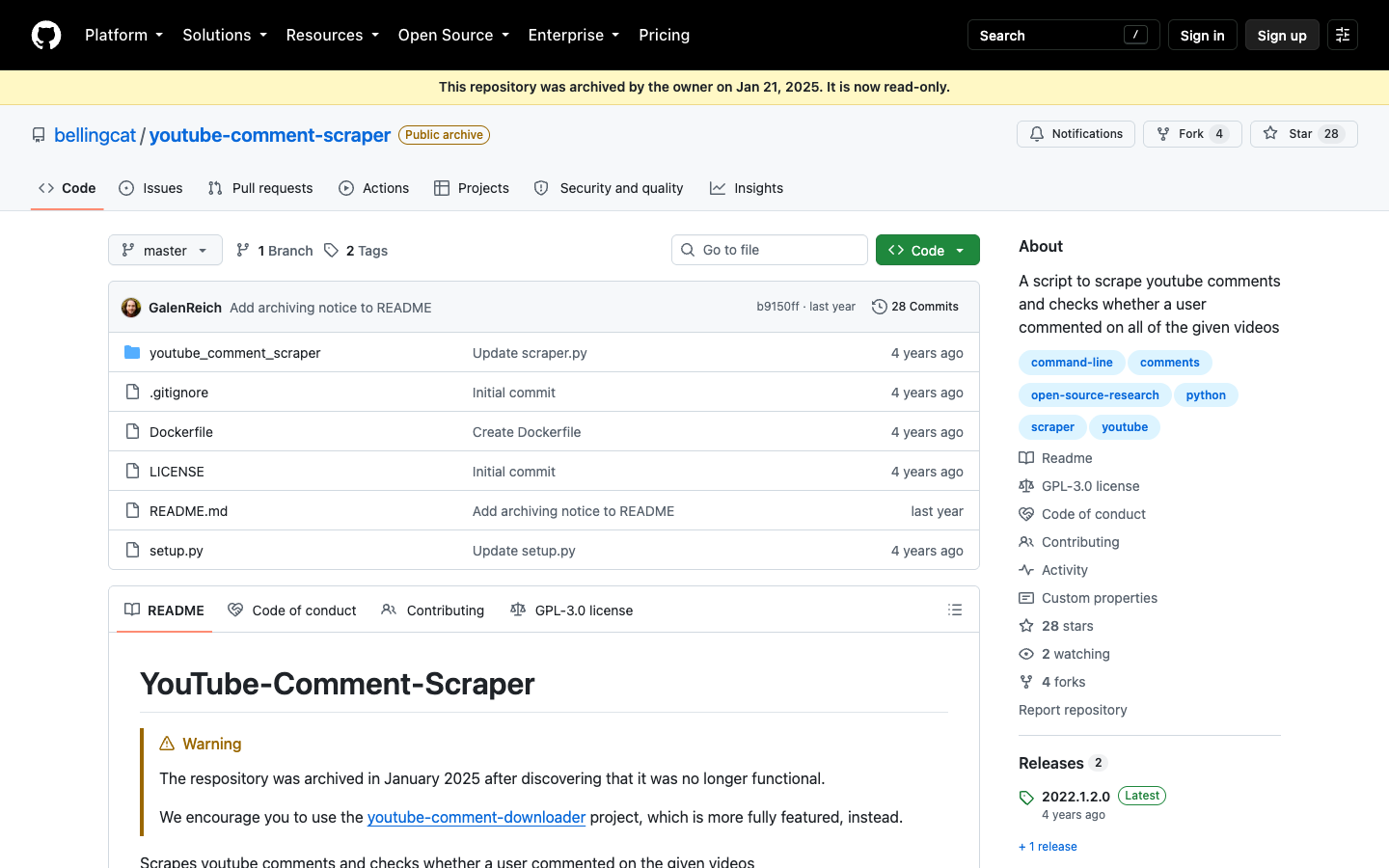The image size is (1389, 868).
Task: Open commit hash b9150ff
Action: [x=777, y=307]
